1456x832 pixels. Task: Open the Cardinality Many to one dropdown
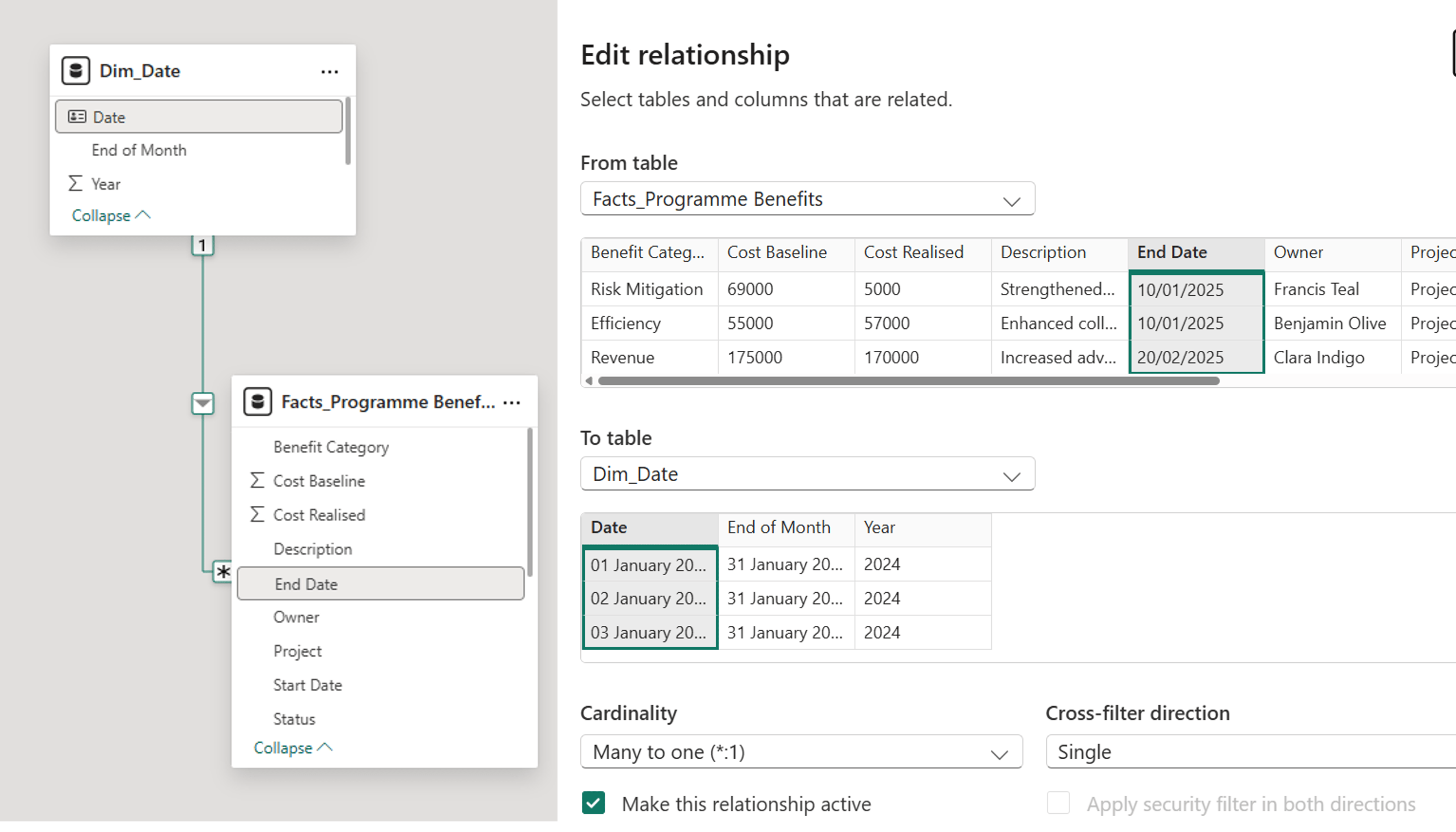[801, 752]
